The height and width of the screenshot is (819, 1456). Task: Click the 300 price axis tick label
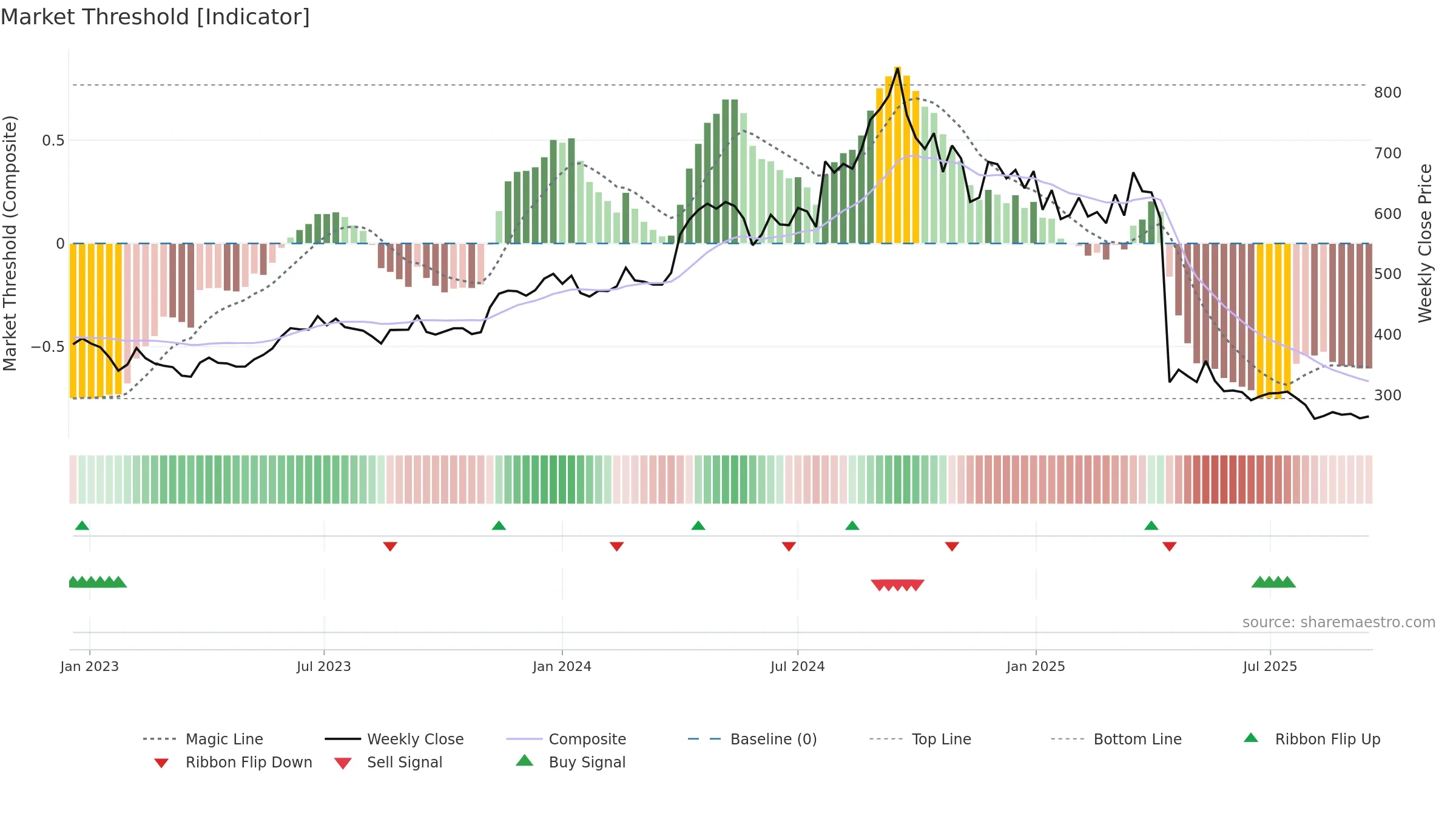1388,396
